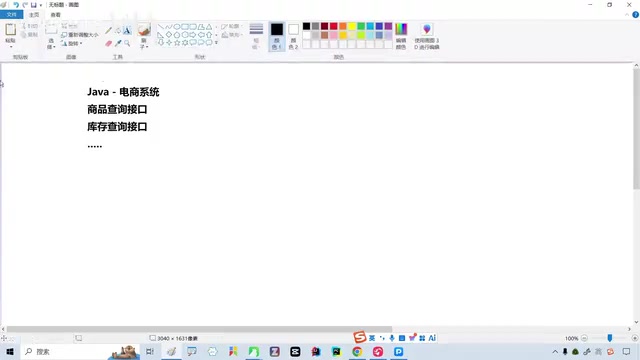Open the Rotate dropdown
This screenshot has width=640, height=360.
coord(72,43)
